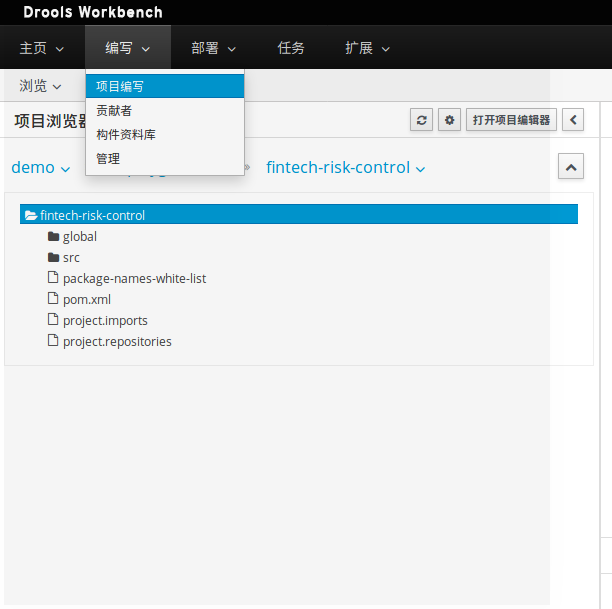Open the project.imports file
The width and height of the screenshot is (612, 609).
point(105,321)
